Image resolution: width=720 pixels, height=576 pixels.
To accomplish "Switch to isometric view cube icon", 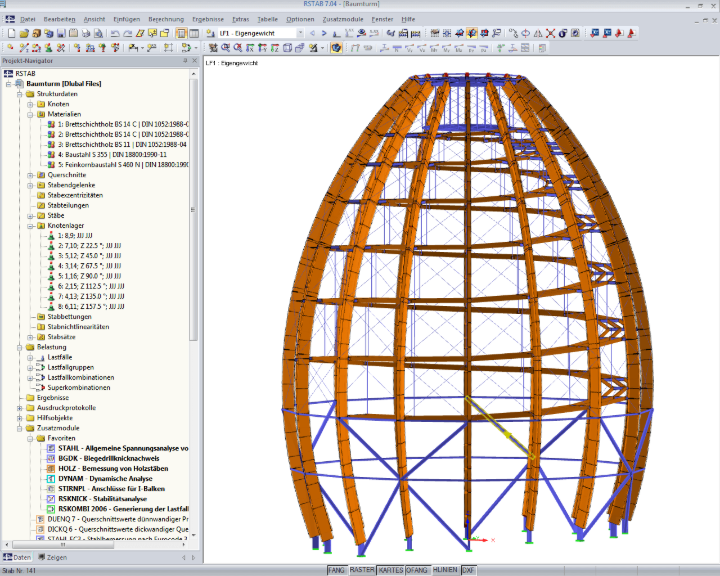I will coord(287,48).
